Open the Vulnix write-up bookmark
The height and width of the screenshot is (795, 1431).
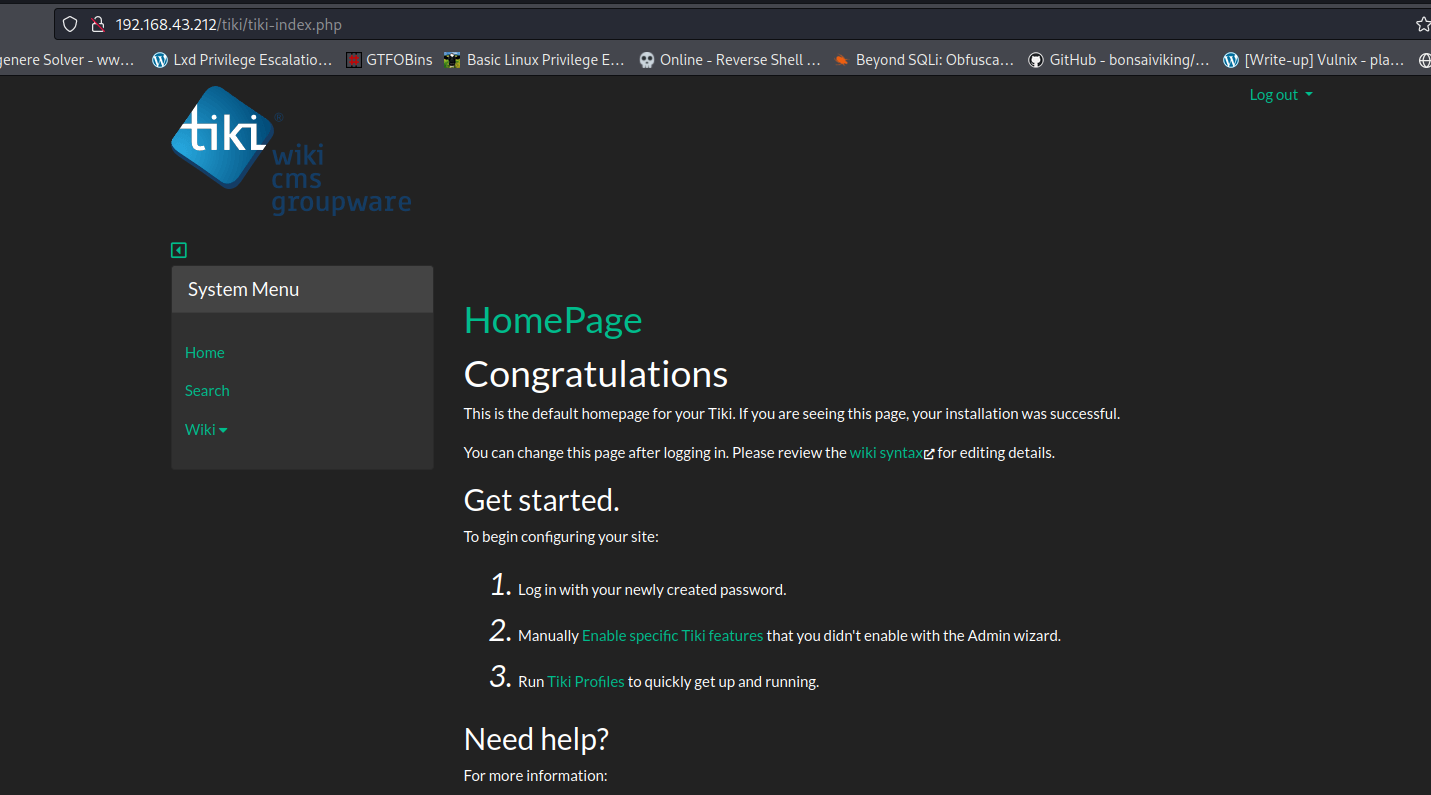[1314, 60]
